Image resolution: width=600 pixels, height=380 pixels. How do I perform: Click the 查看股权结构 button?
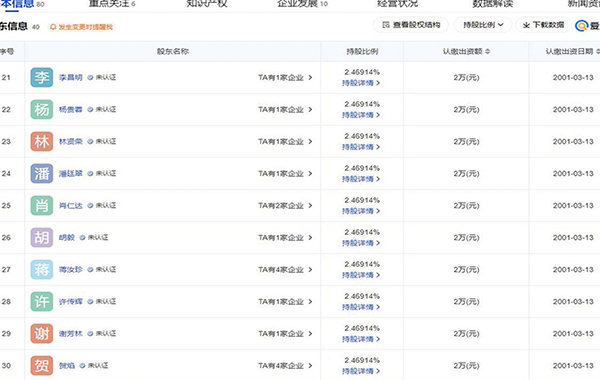pyautogui.click(x=411, y=25)
